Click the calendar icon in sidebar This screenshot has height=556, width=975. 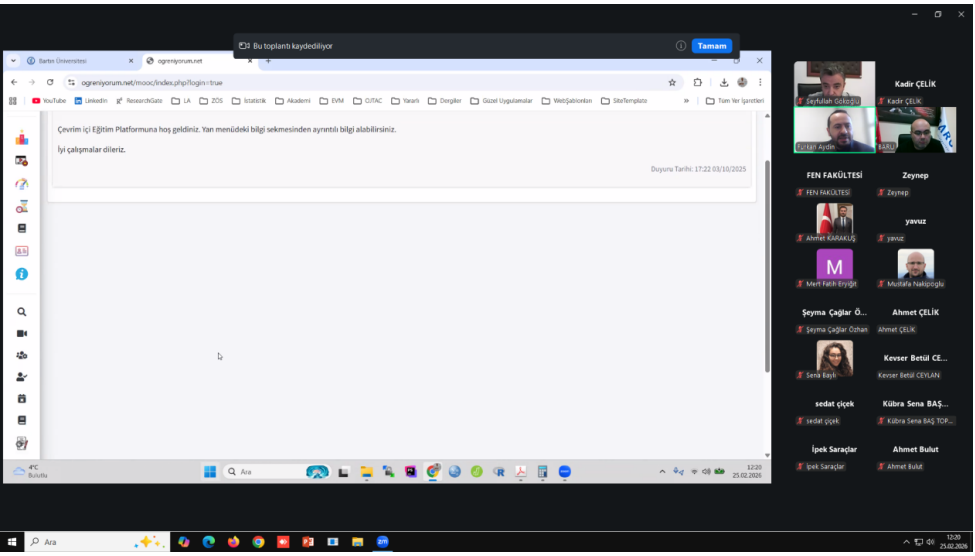pos(22,398)
